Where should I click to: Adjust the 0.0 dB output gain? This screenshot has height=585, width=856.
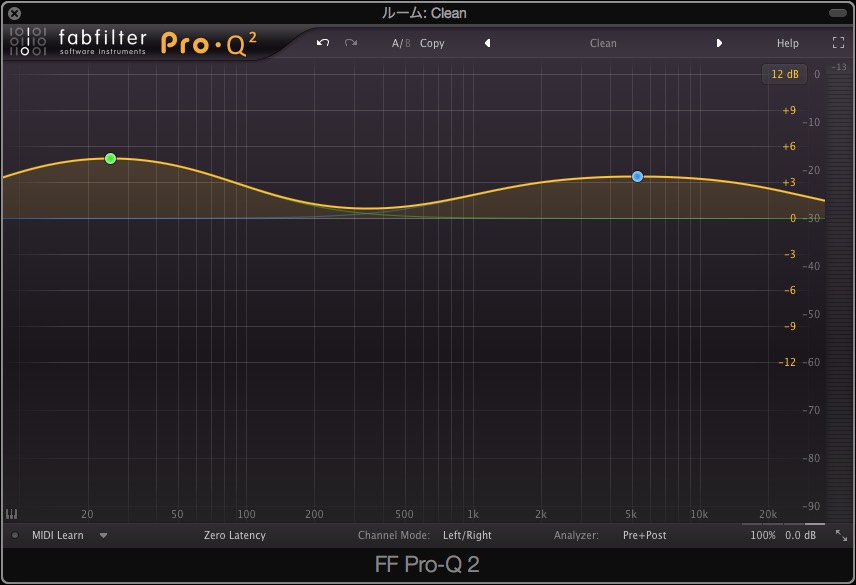800,535
